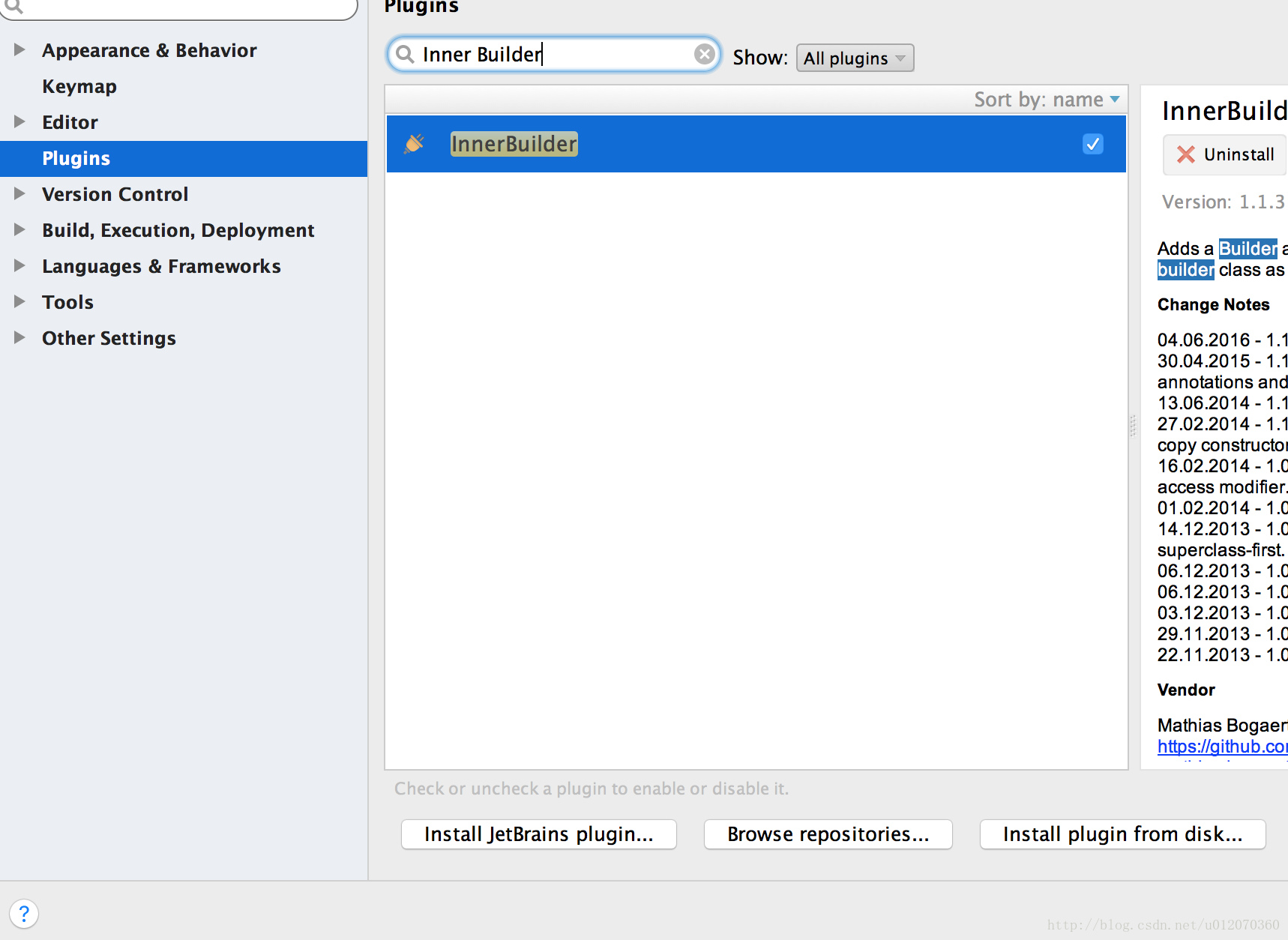Open Appearance & Behavior settings
Screen dimensions: 1288x940
click(x=149, y=50)
